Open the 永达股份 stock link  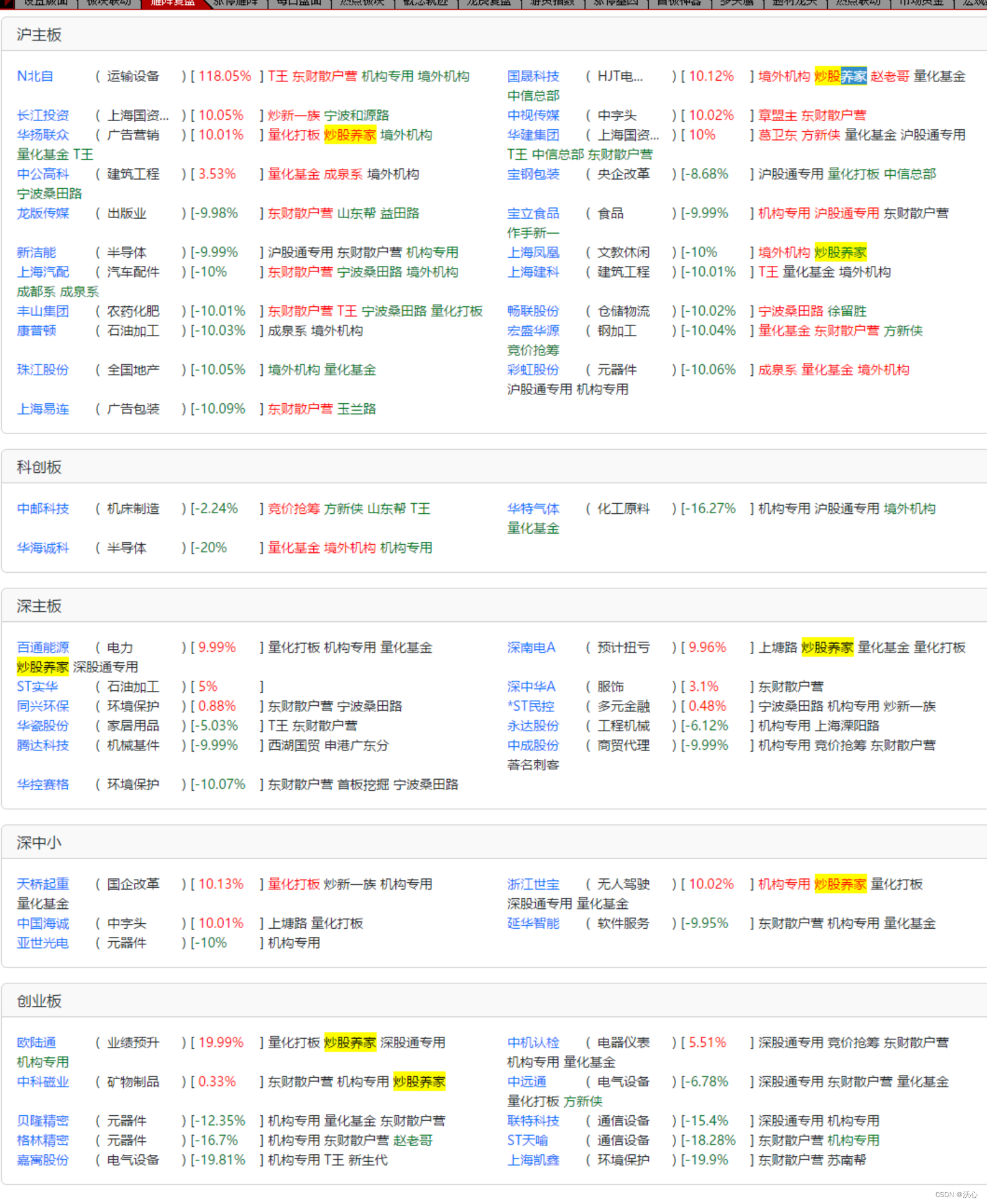[x=533, y=726]
